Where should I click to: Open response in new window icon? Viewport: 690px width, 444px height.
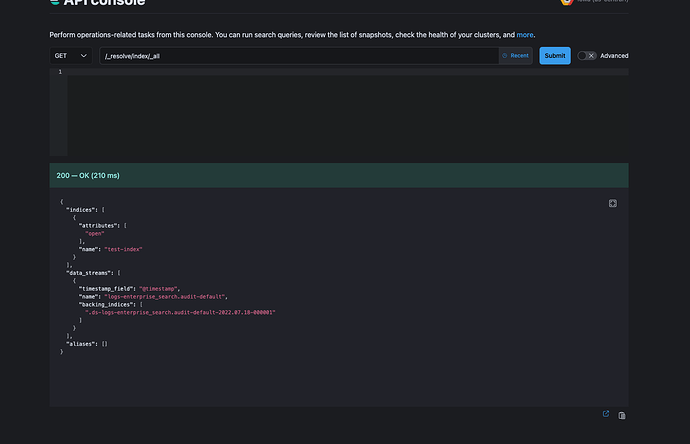(x=606, y=414)
